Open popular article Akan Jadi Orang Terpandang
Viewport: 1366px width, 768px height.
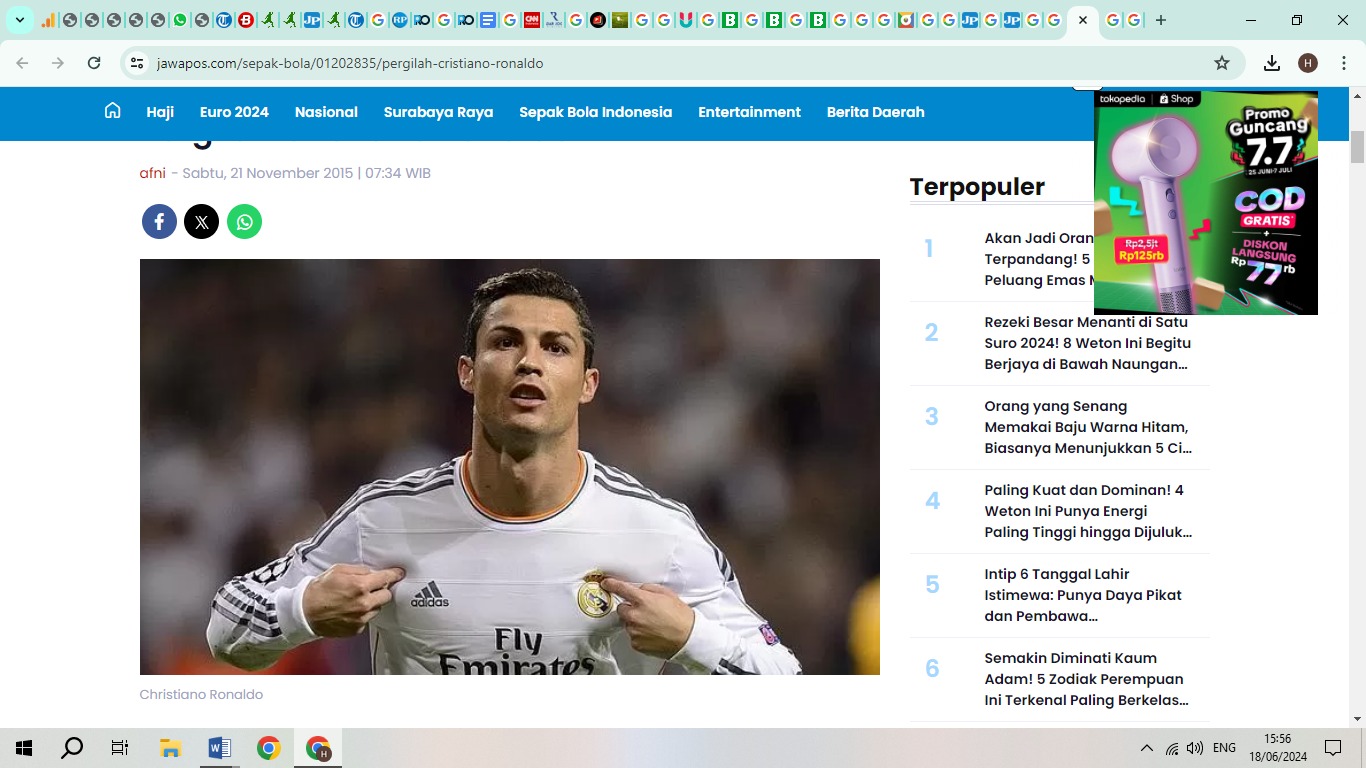(x=1038, y=259)
